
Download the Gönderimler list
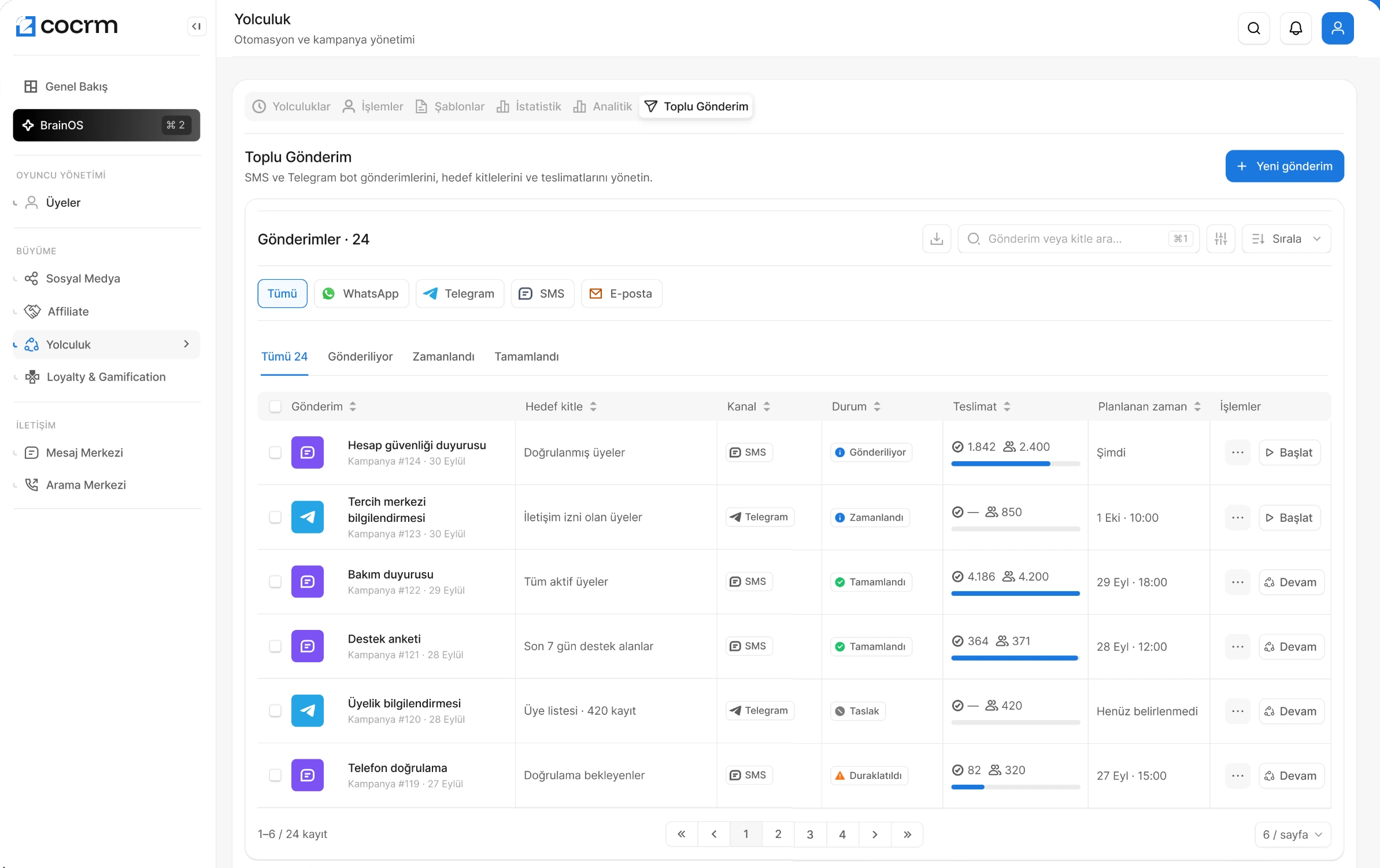937,239
